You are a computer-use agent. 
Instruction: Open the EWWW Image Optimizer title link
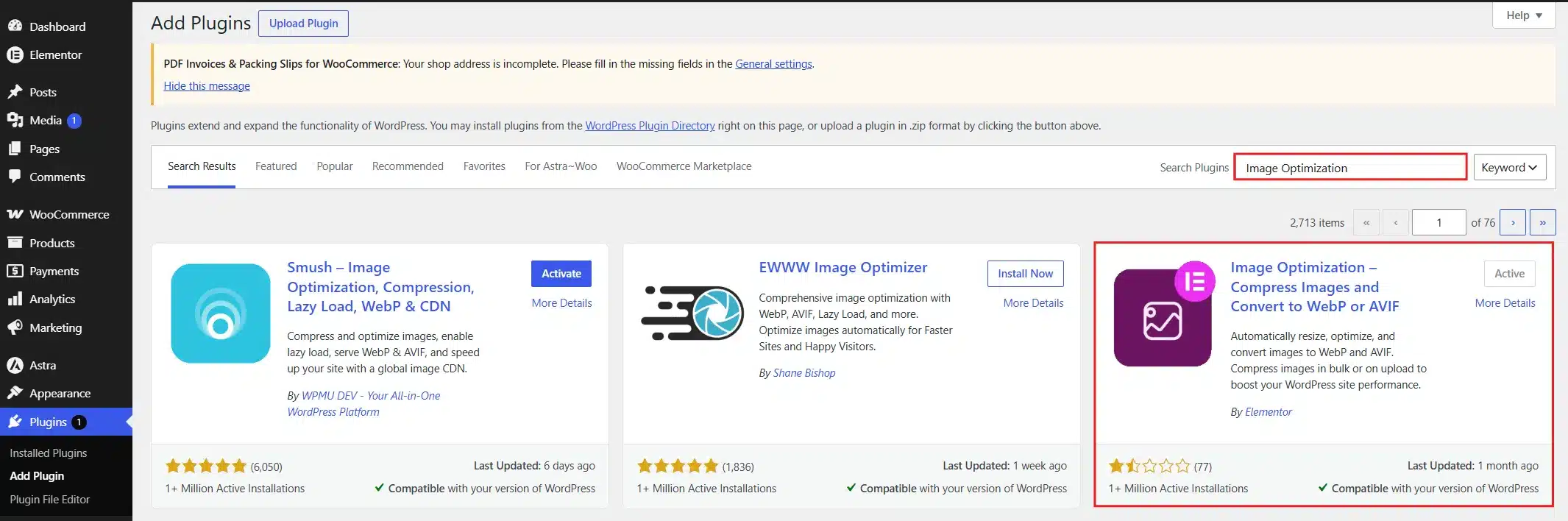(842, 267)
